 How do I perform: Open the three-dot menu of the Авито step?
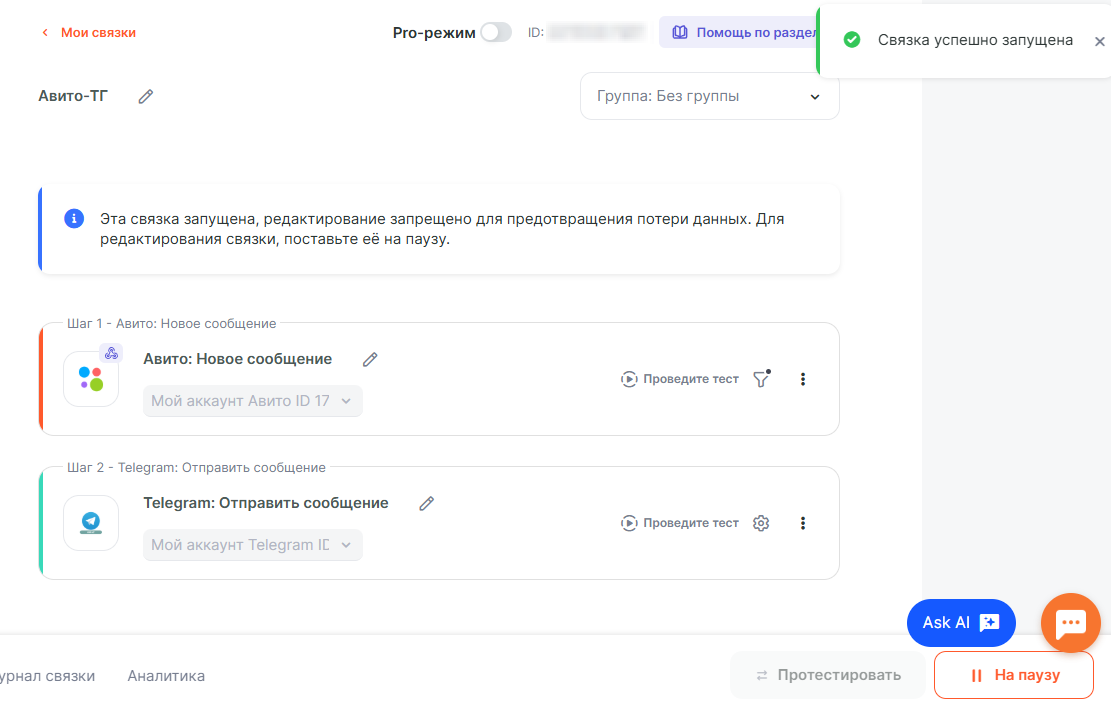tap(802, 379)
